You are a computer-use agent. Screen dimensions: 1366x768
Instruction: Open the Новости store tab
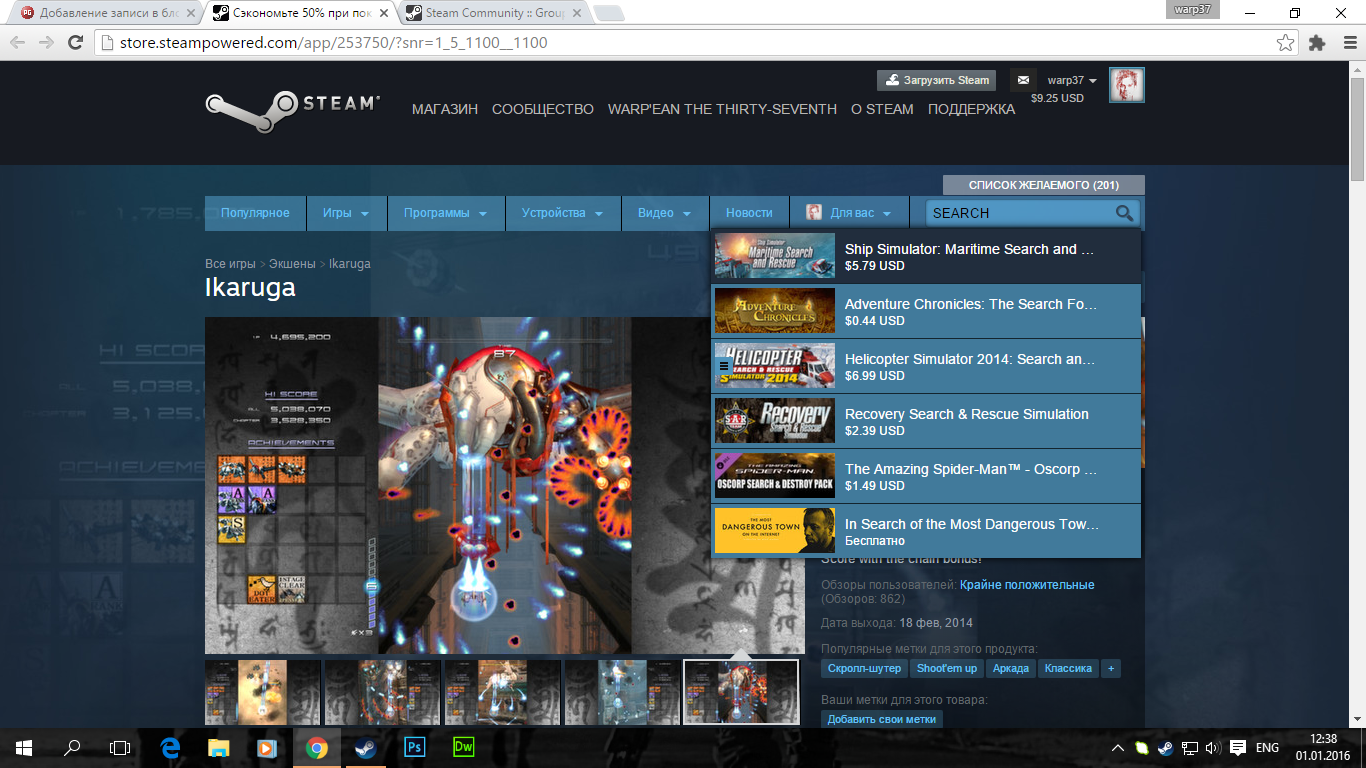pos(749,213)
